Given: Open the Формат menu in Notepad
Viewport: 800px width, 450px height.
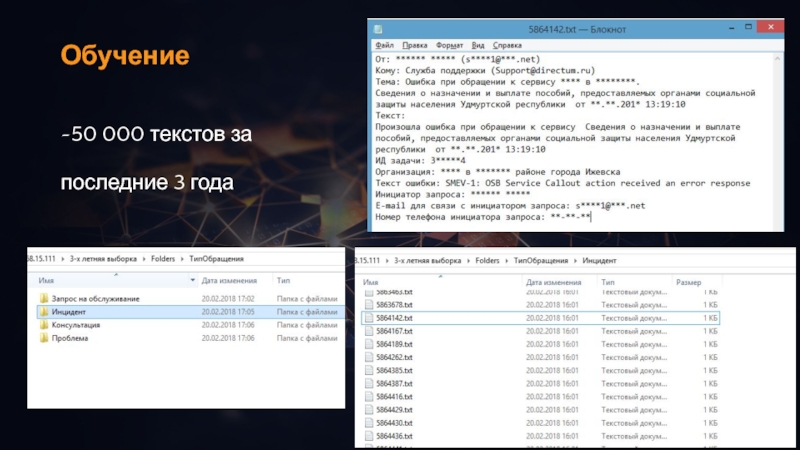Looking at the screenshot, I should tap(449, 45).
